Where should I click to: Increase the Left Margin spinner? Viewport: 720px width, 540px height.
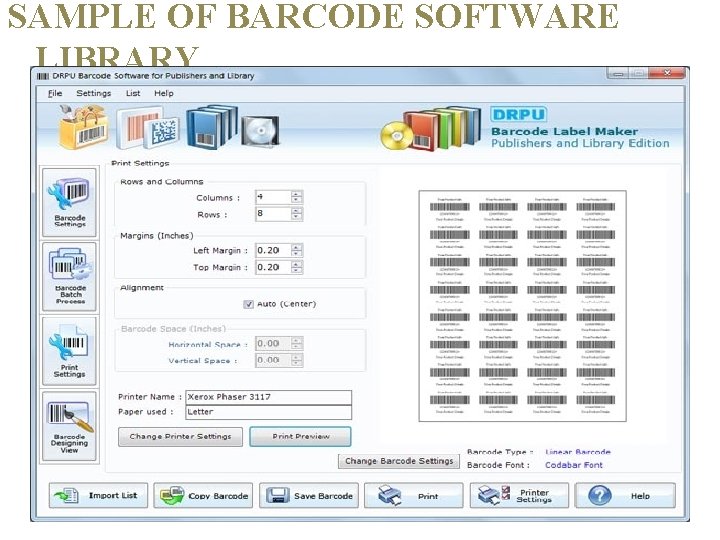pyautogui.click(x=297, y=248)
